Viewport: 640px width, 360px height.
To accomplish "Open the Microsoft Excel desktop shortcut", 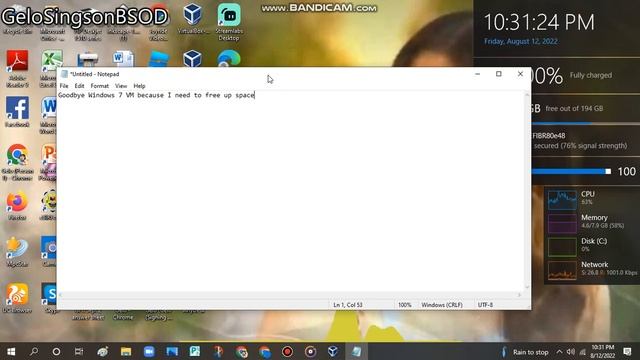I will [x=50, y=69].
